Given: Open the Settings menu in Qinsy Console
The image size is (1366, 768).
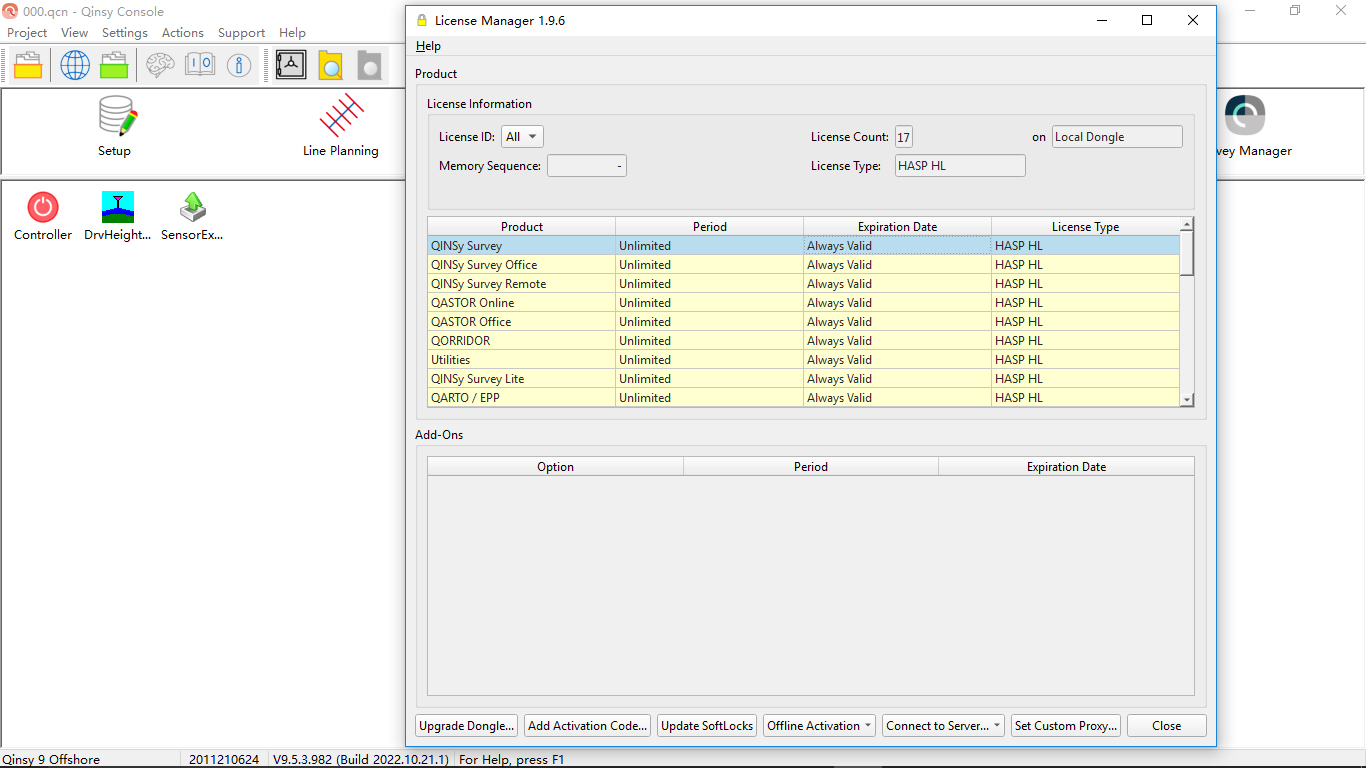Looking at the screenshot, I should click(x=125, y=33).
